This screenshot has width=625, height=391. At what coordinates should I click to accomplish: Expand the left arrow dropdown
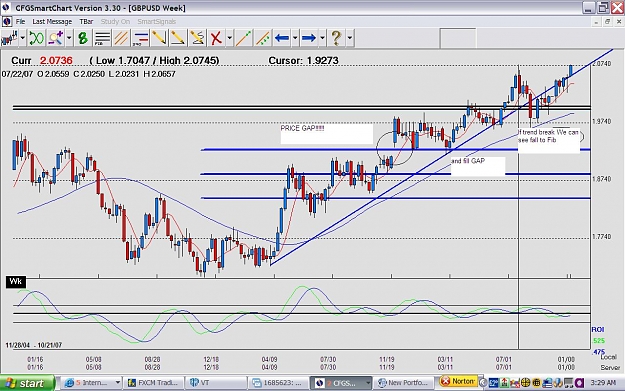(295, 38)
